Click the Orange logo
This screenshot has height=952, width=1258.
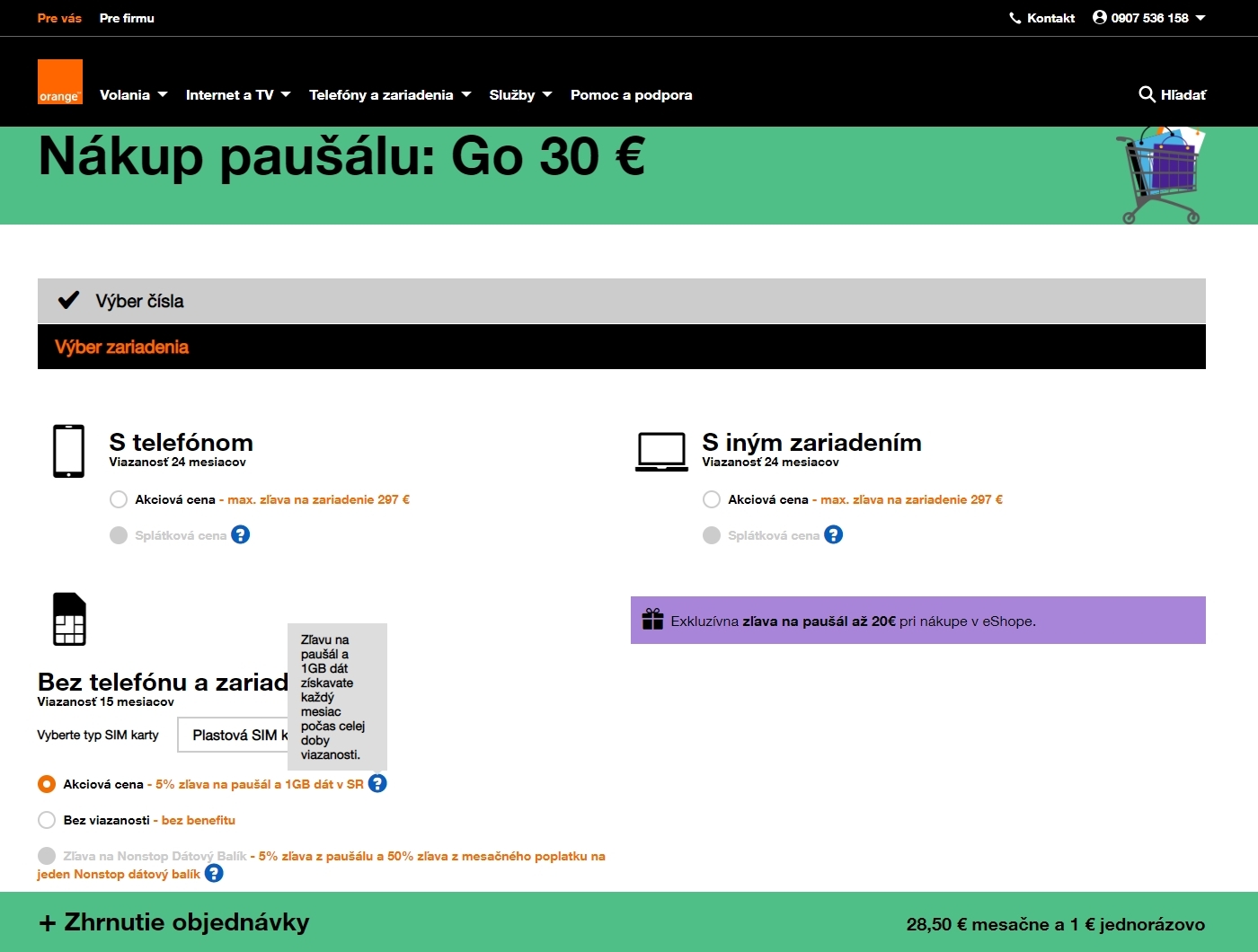[60, 82]
